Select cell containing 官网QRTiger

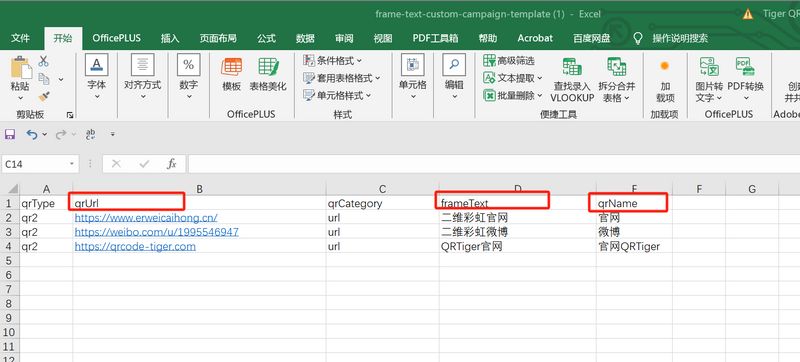634,247
